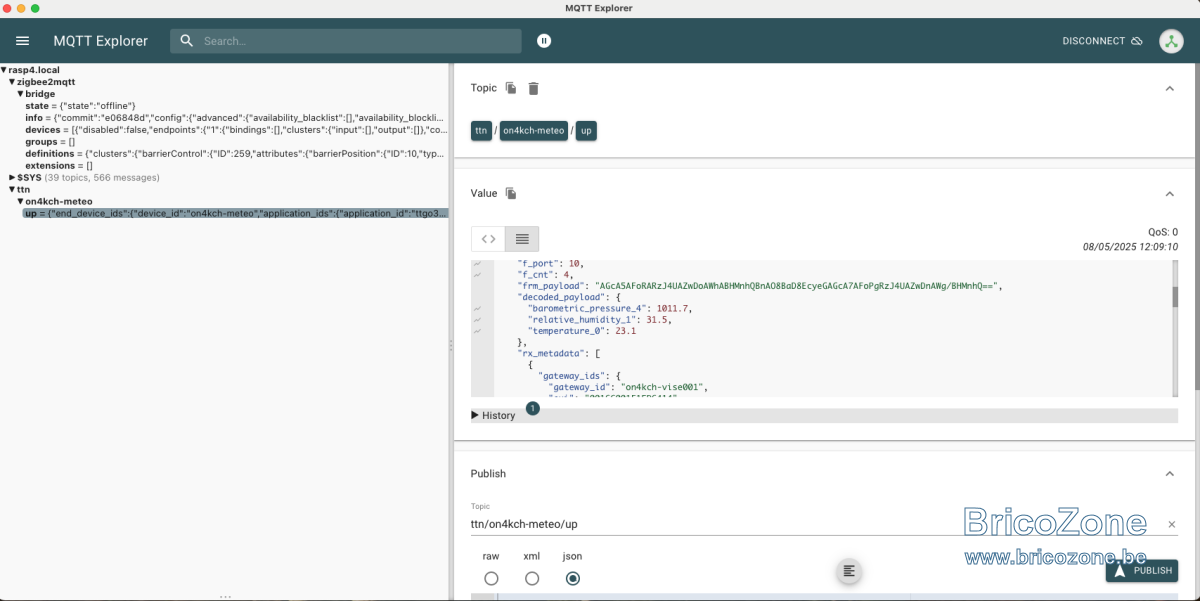Viewport: 1200px width, 601px height.
Task: Select the raw payload format
Action: [x=491, y=578]
